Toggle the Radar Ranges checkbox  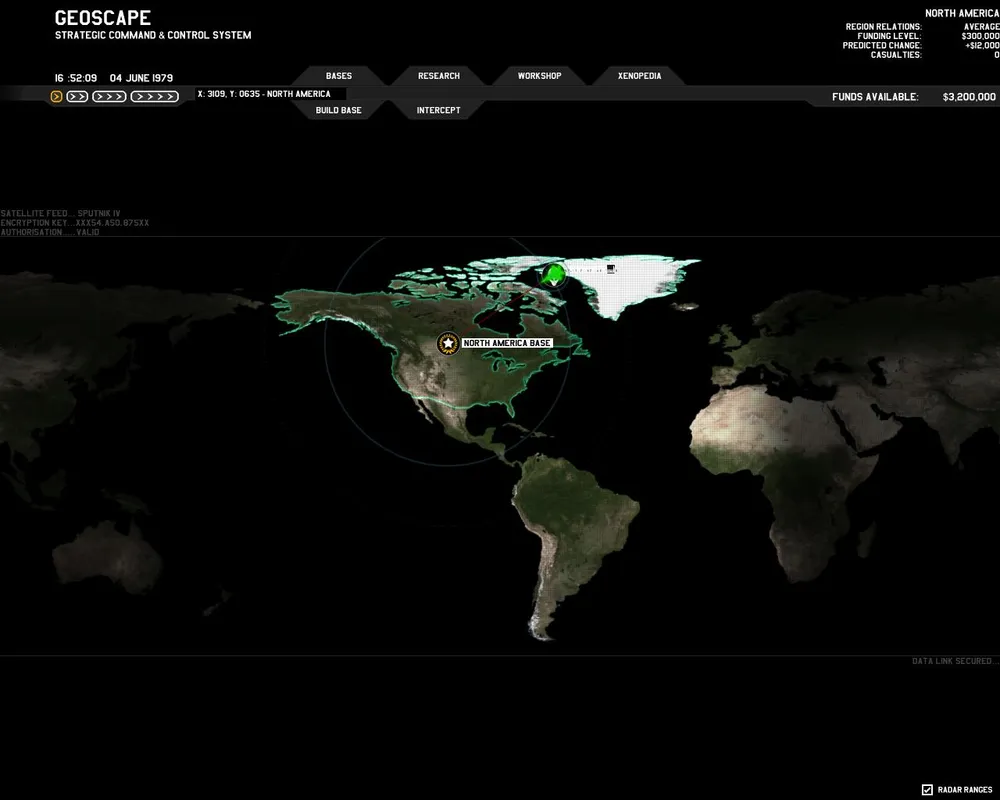pyautogui.click(x=927, y=790)
